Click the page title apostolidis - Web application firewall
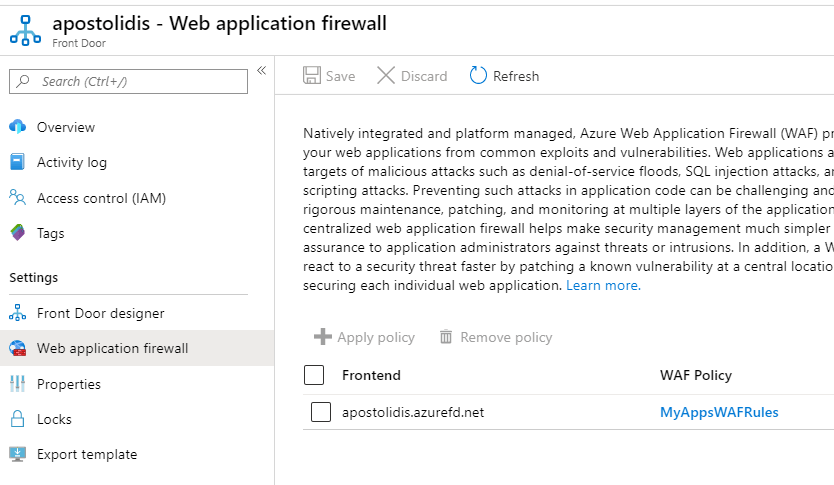 220,23
